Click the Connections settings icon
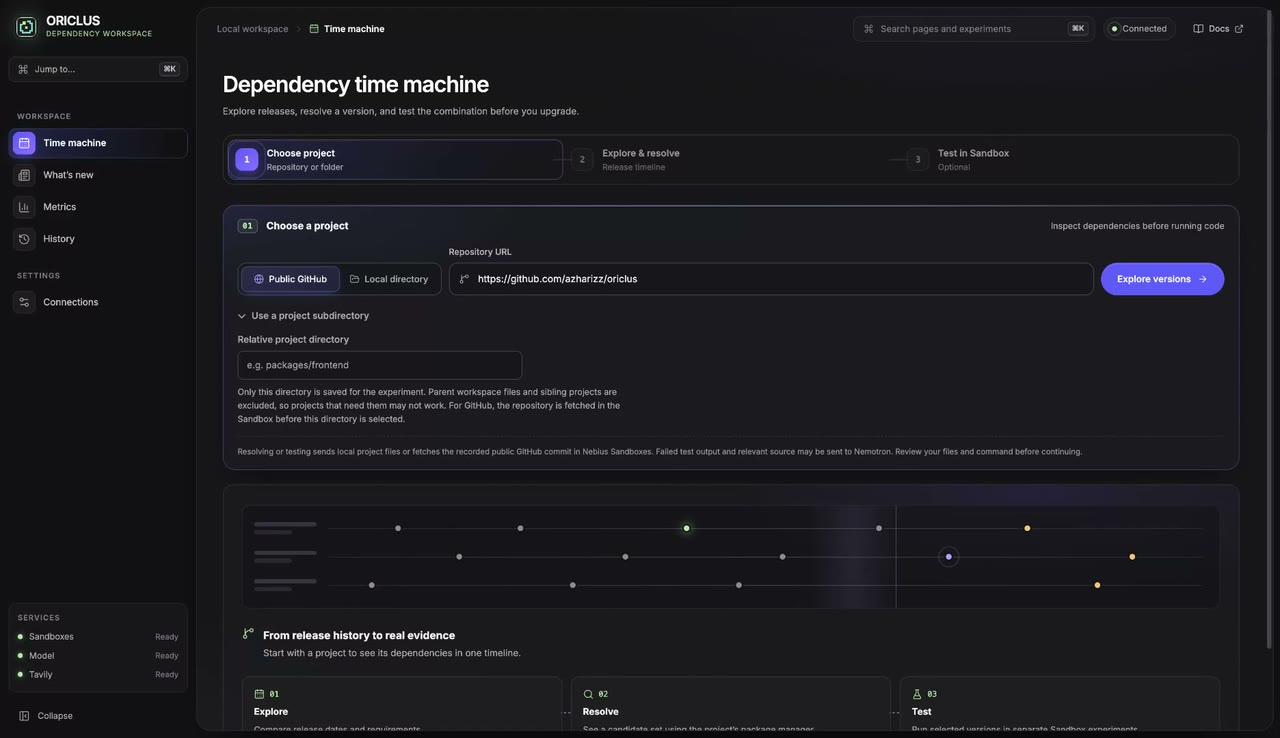The width and height of the screenshot is (1280, 738). click(x=24, y=302)
